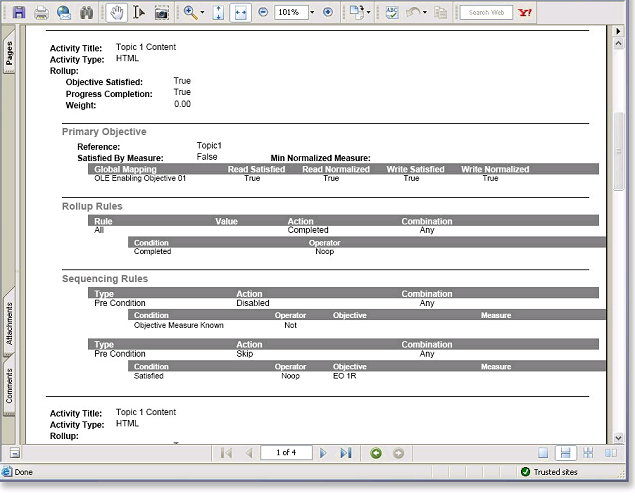635x496 pixels.
Task: Print the document with printer icon
Action: tap(41, 13)
